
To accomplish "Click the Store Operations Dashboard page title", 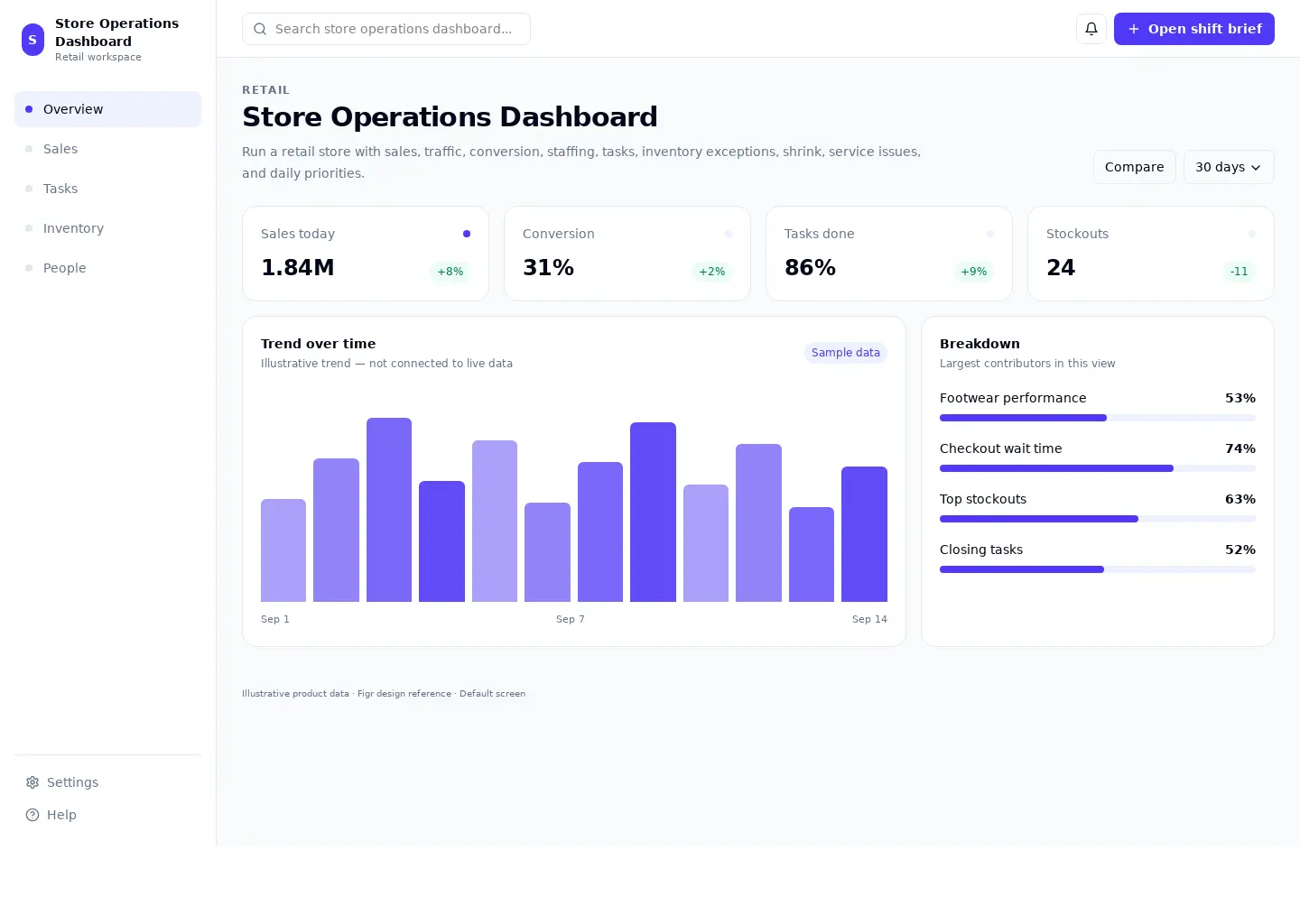I will (x=450, y=117).
